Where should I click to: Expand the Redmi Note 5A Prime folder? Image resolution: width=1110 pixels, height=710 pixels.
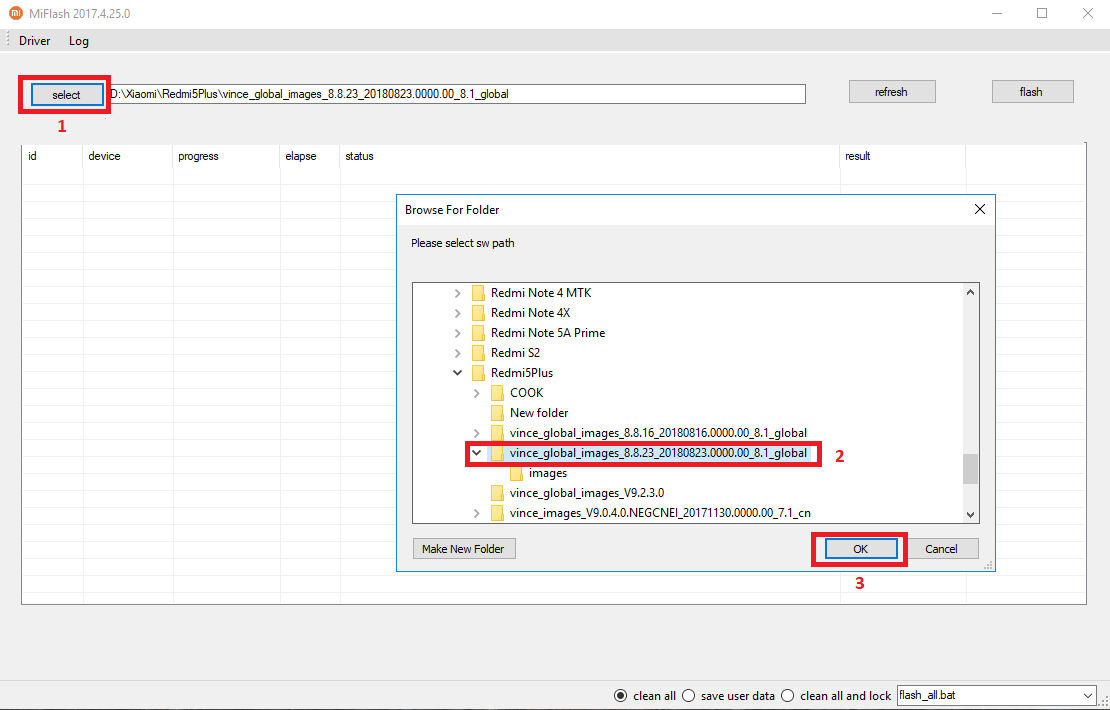[x=458, y=333]
